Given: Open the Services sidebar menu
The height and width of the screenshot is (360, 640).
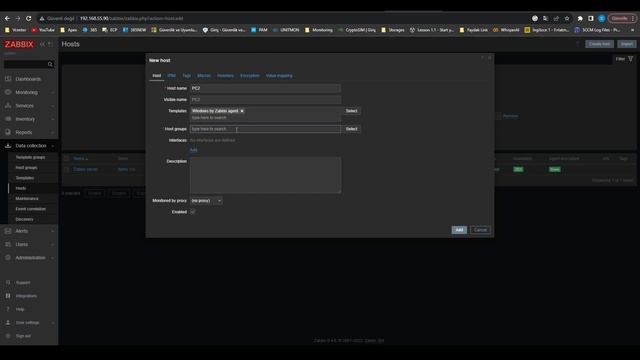Looking at the screenshot, I should tap(24, 106).
